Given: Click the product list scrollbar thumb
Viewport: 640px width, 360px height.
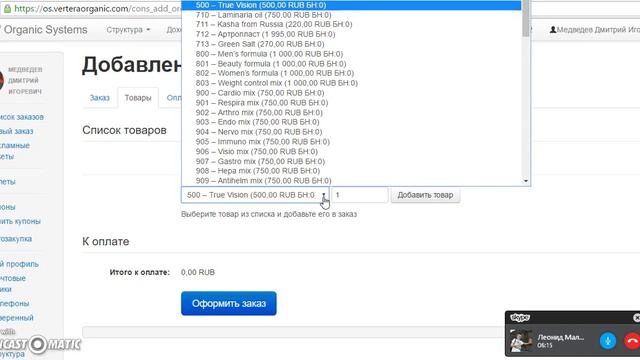Looking at the screenshot, I should (526, 18).
